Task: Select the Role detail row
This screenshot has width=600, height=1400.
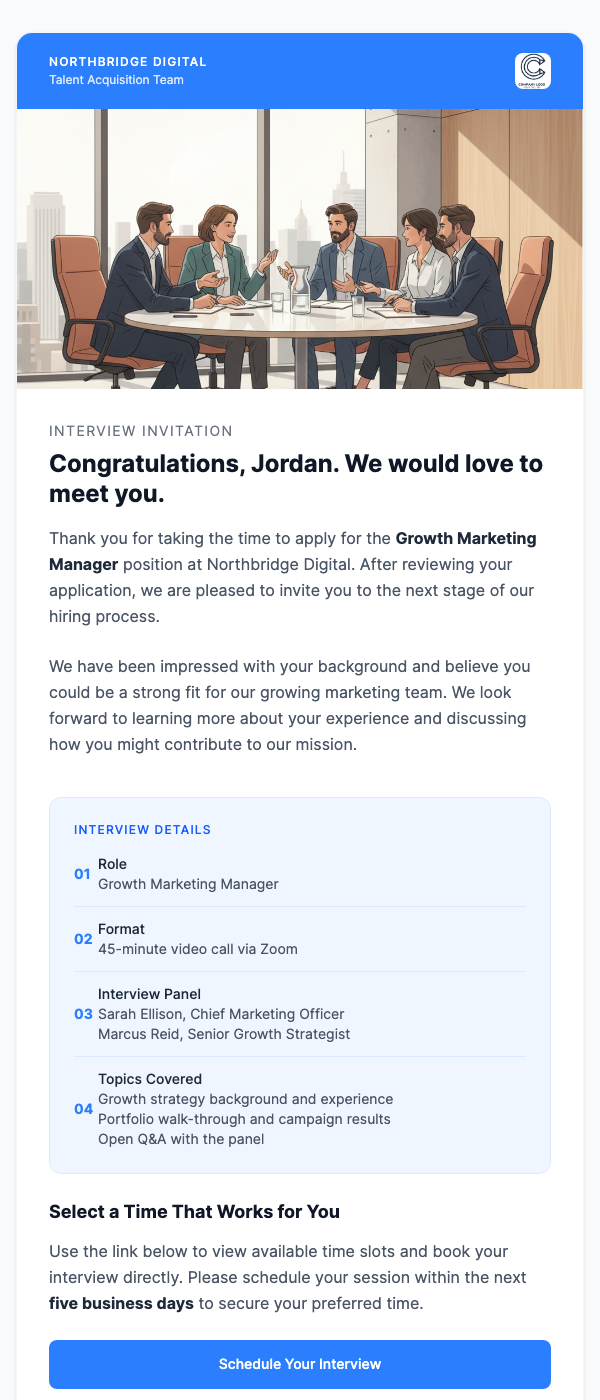Action: 300,874
